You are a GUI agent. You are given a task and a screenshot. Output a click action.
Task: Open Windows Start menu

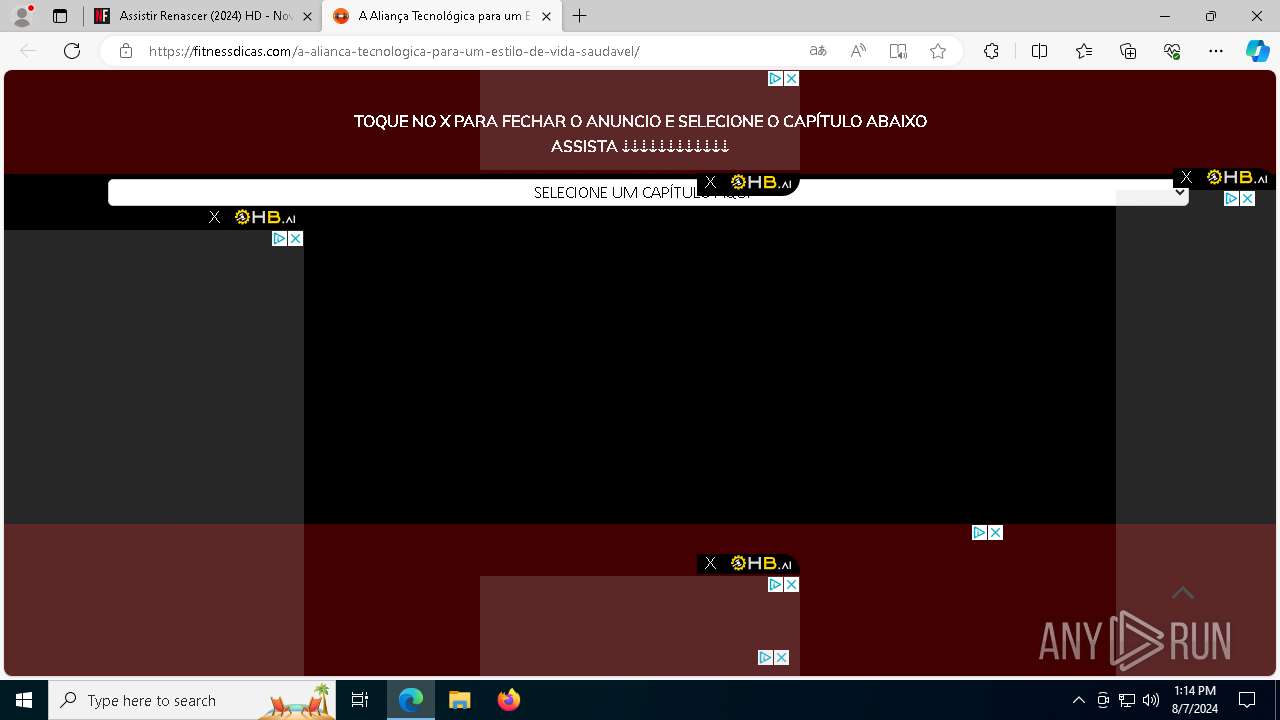click(24, 700)
